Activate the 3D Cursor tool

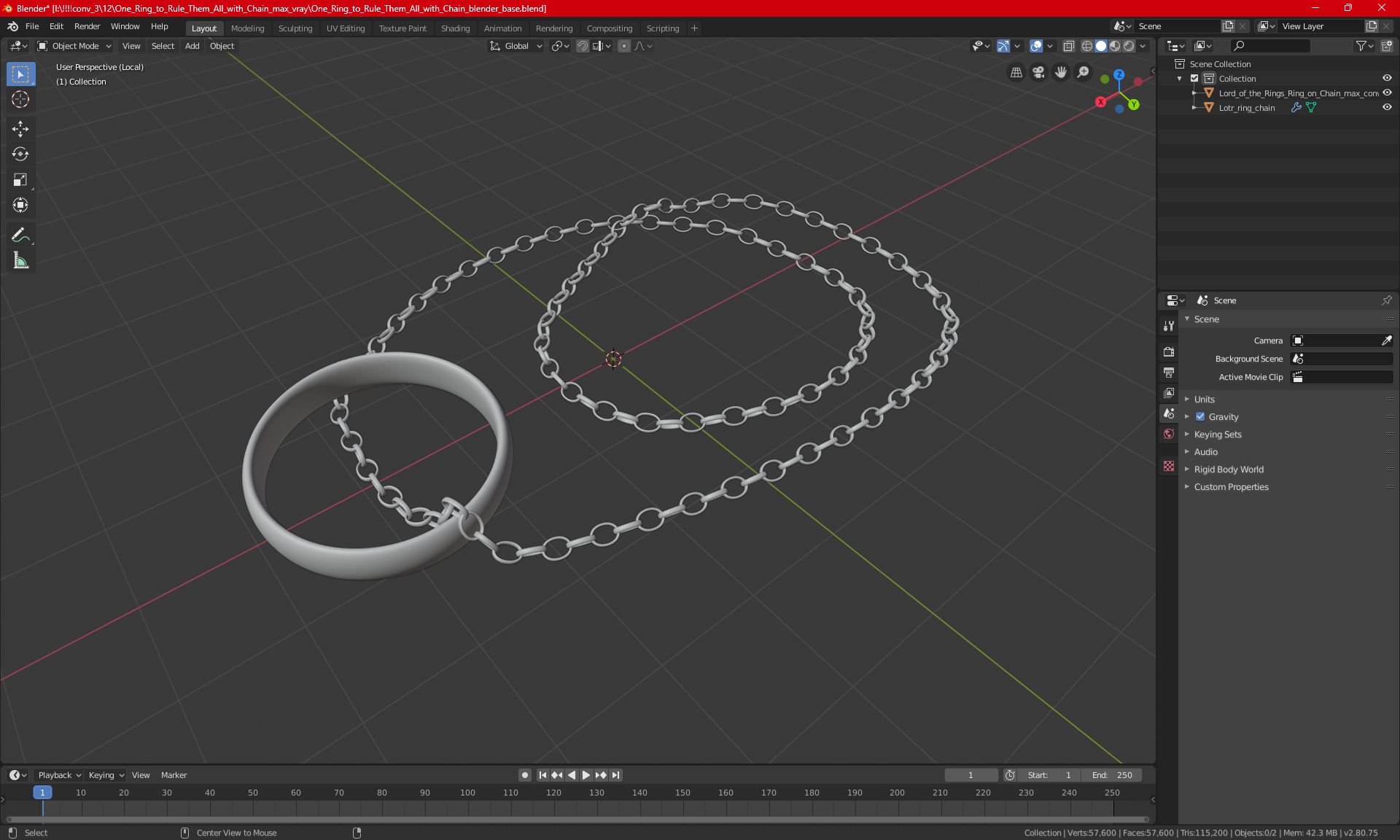(x=20, y=100)
